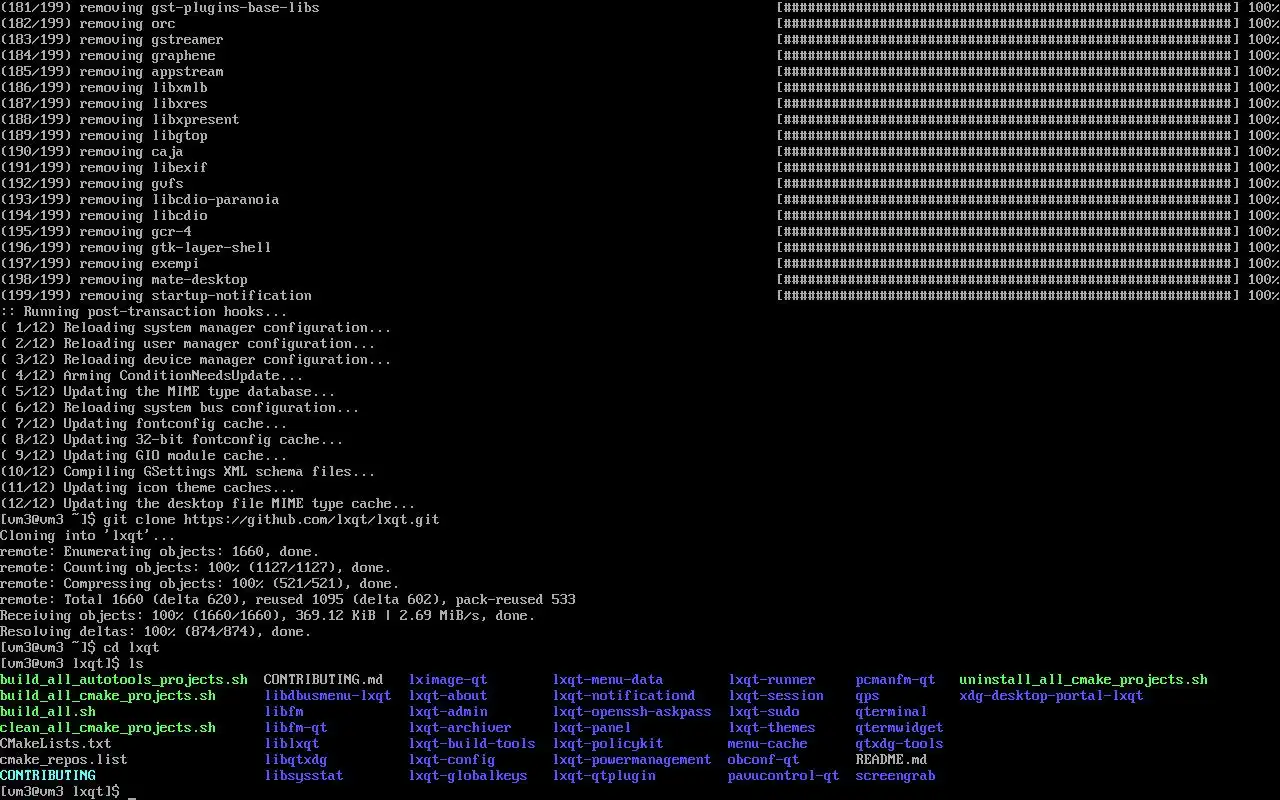
Task: Click the lxqt-powermanagement directory name
Action: [632, 760]
